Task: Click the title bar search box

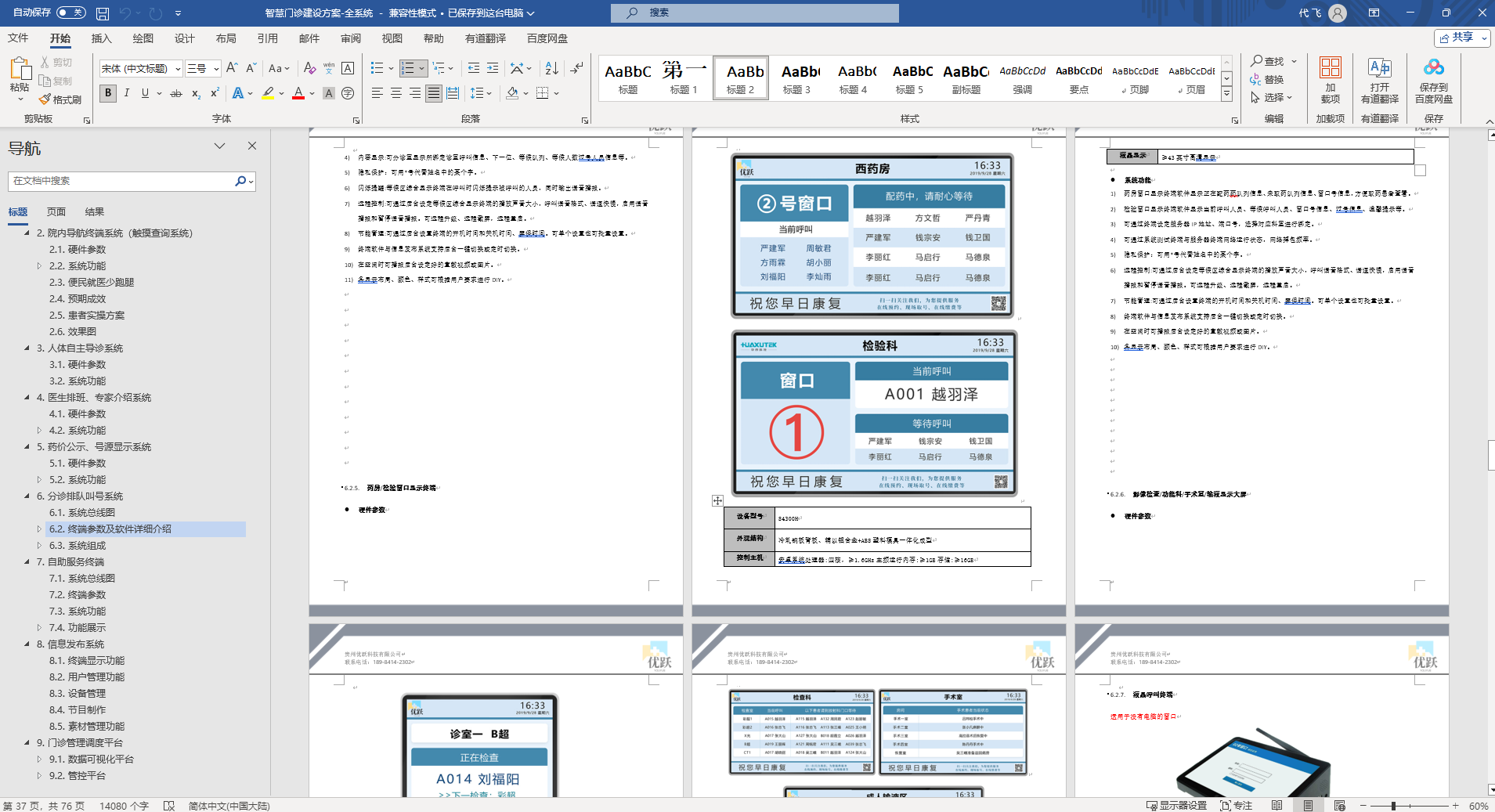Action: pos(754,13)
